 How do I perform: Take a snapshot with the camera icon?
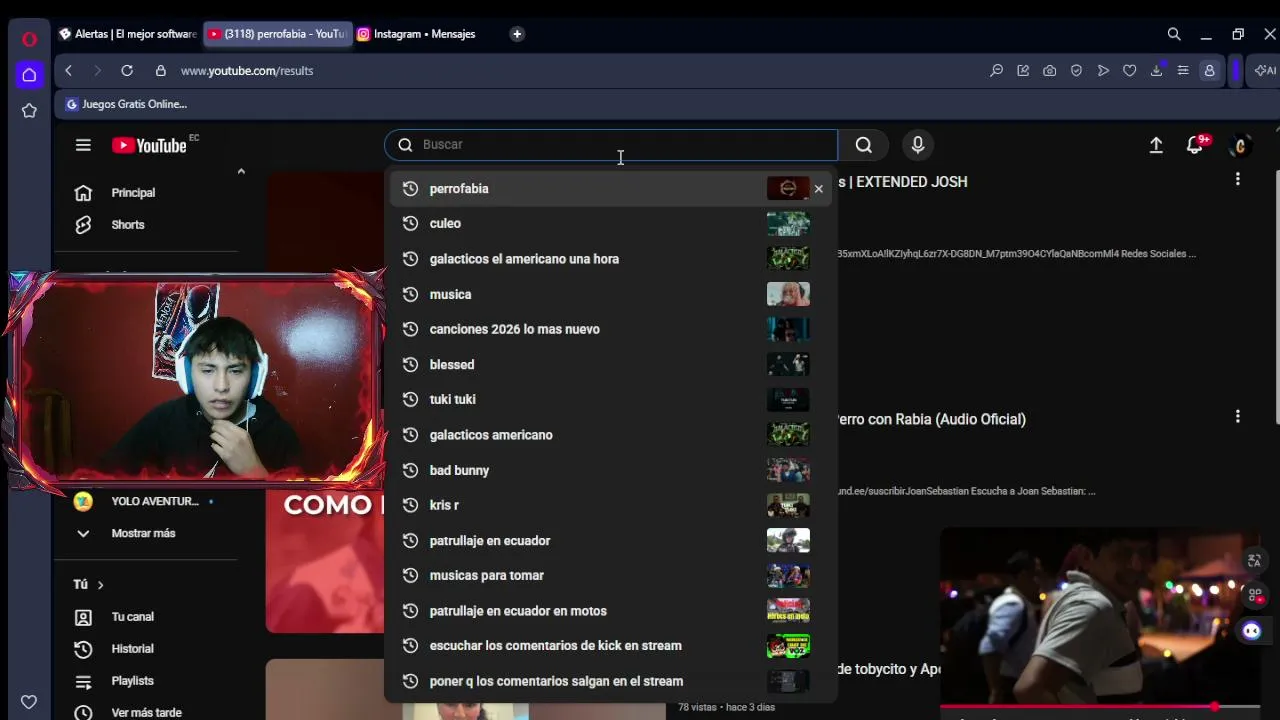point(1049,71)
